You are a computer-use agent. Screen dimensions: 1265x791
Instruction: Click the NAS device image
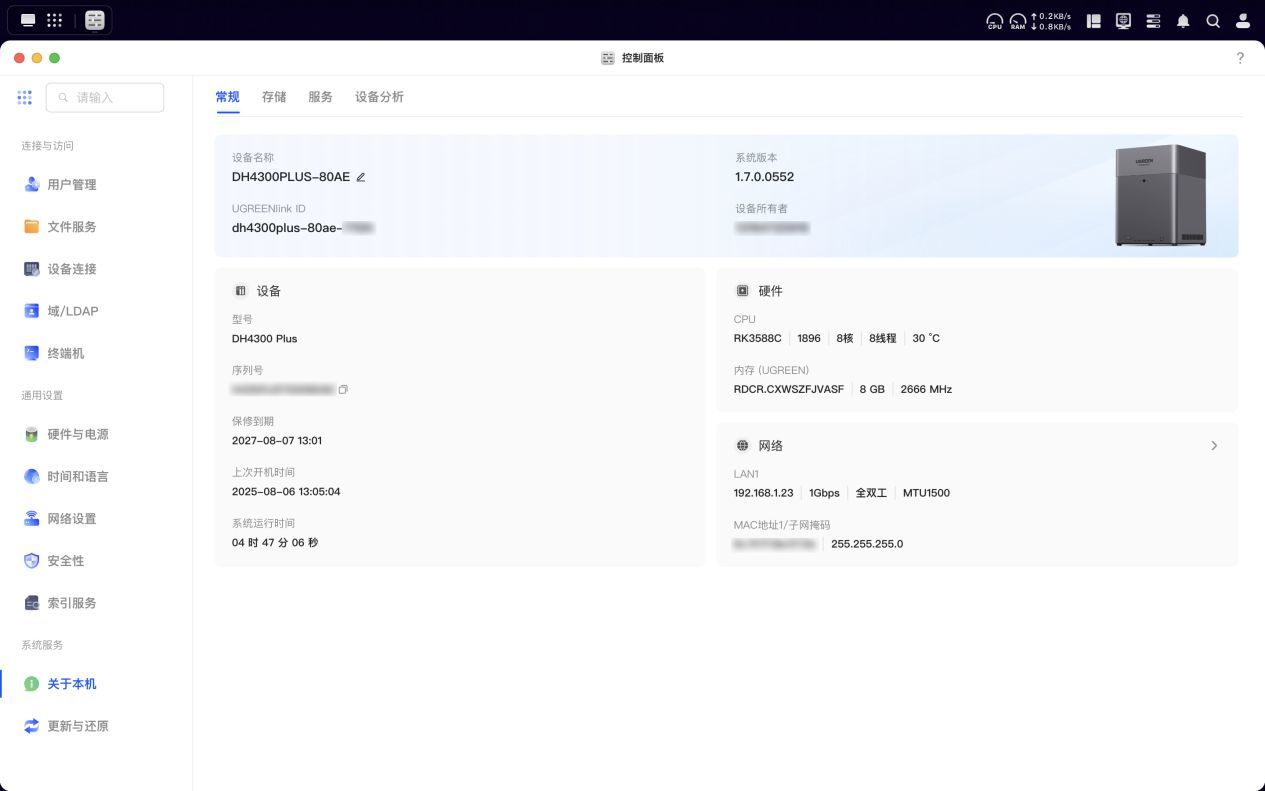point(1161,195)
